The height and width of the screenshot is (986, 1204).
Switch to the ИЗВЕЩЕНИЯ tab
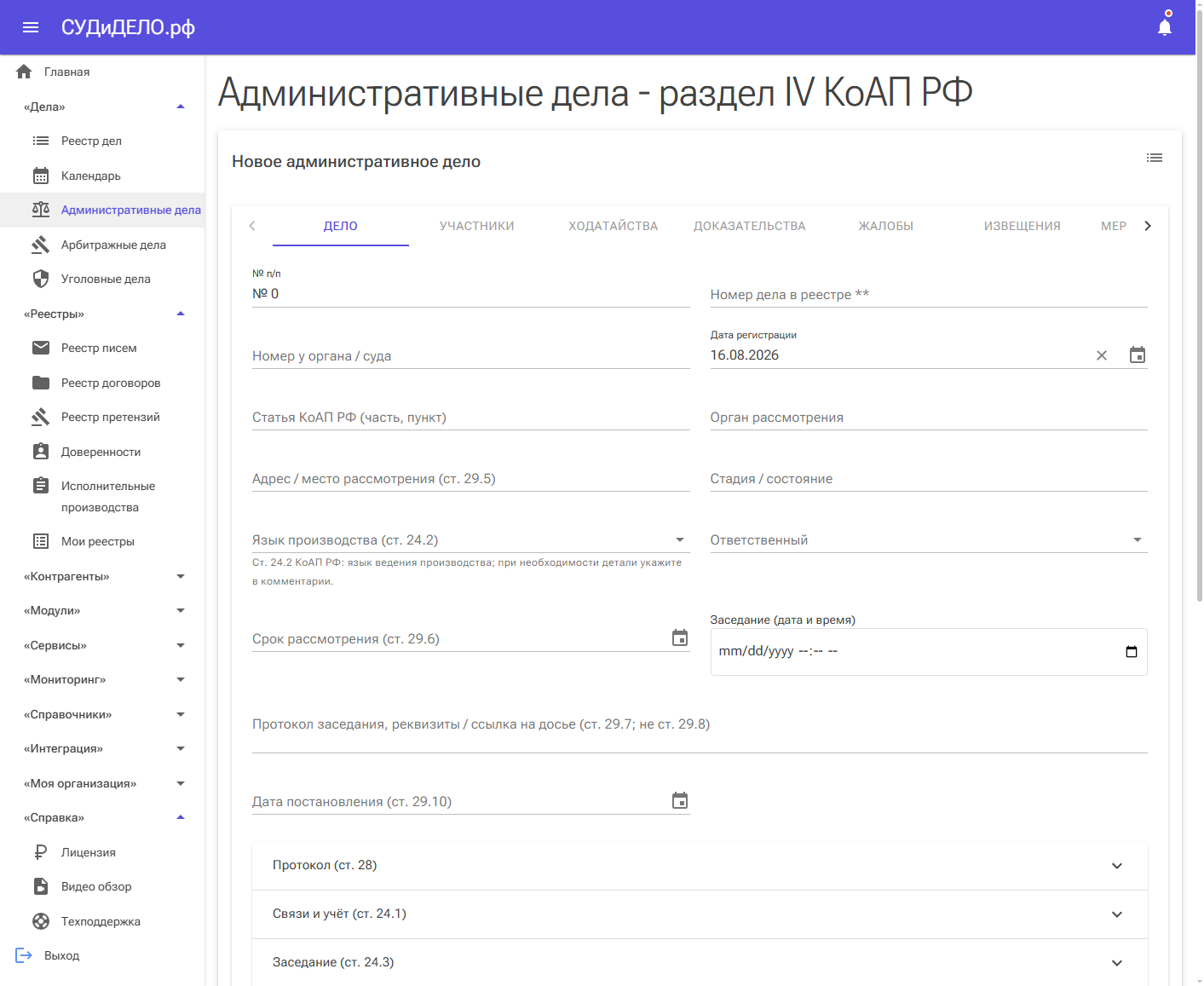click(x=1023, y=226)
